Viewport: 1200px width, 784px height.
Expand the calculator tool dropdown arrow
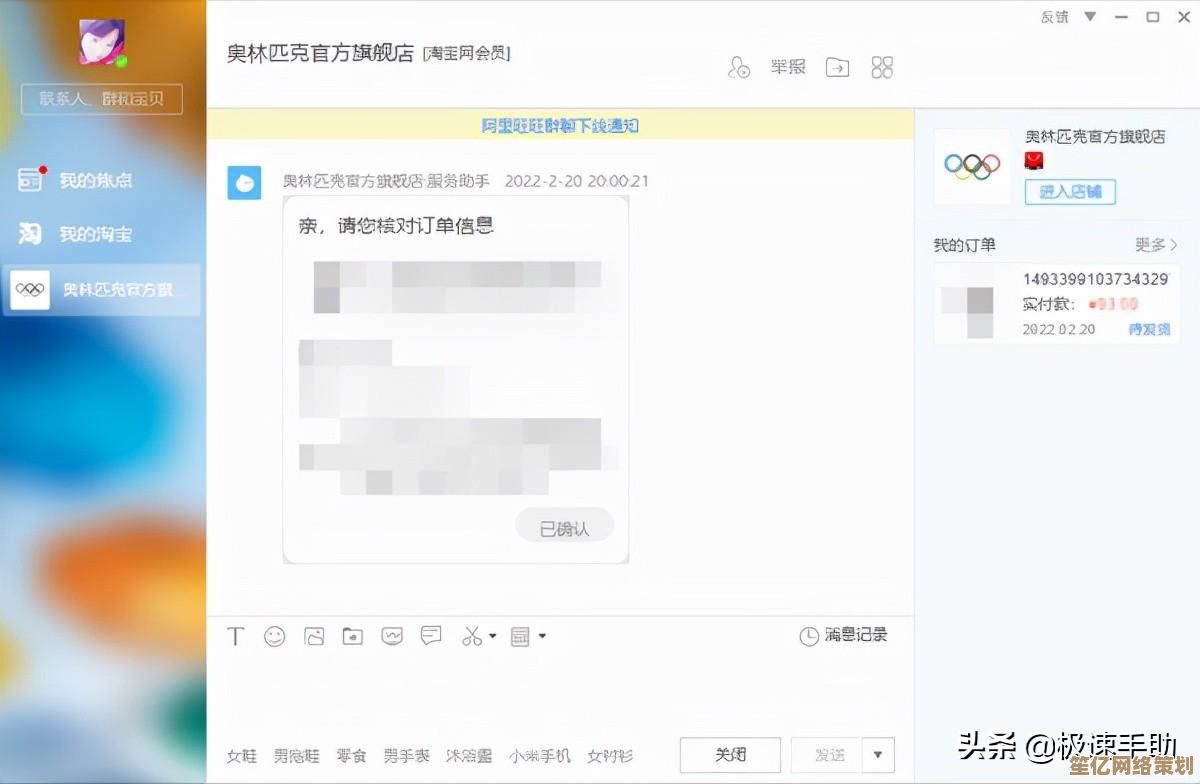tap(542, 636)
